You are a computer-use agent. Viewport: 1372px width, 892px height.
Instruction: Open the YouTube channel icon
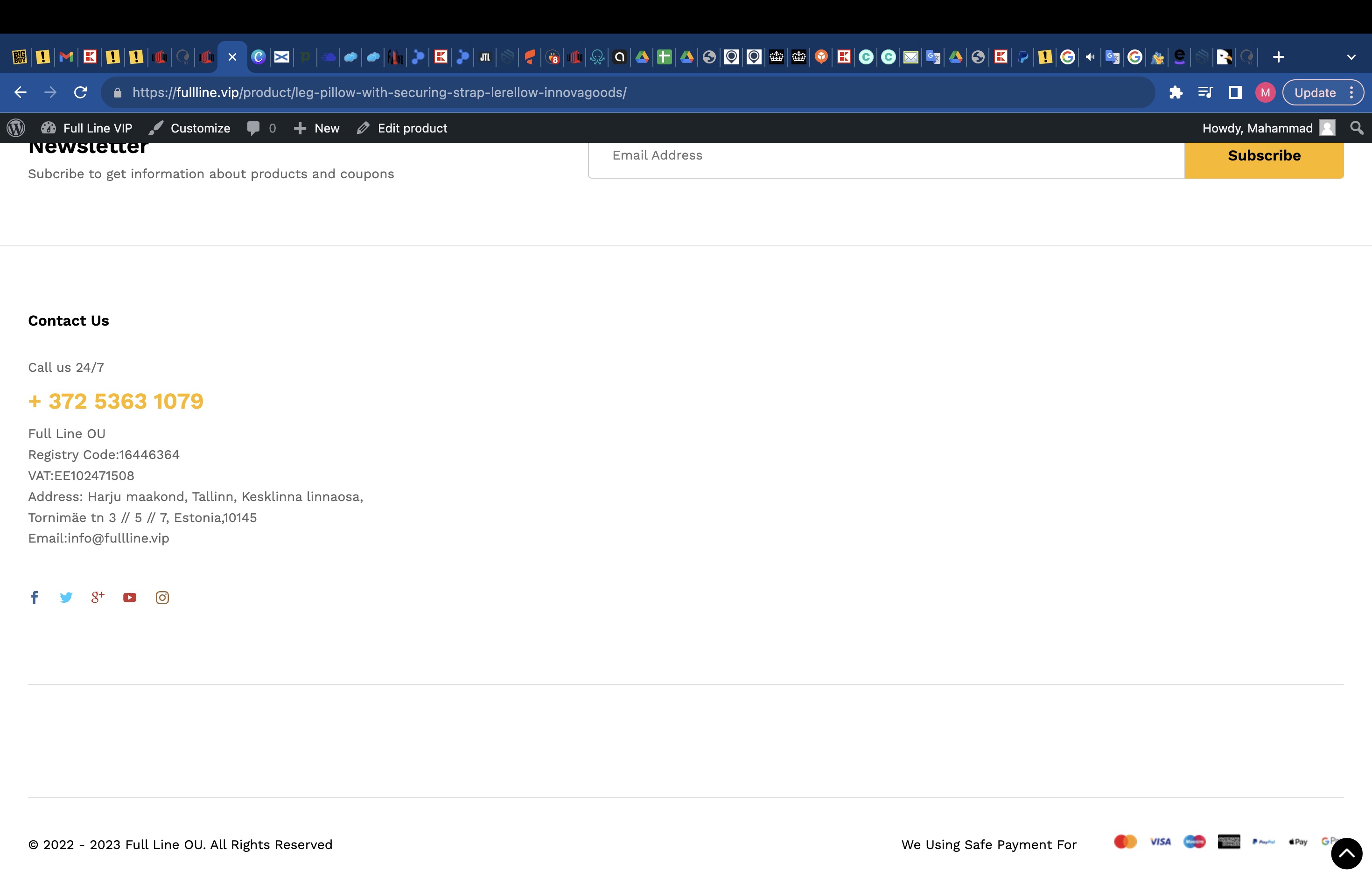(130, 598)
